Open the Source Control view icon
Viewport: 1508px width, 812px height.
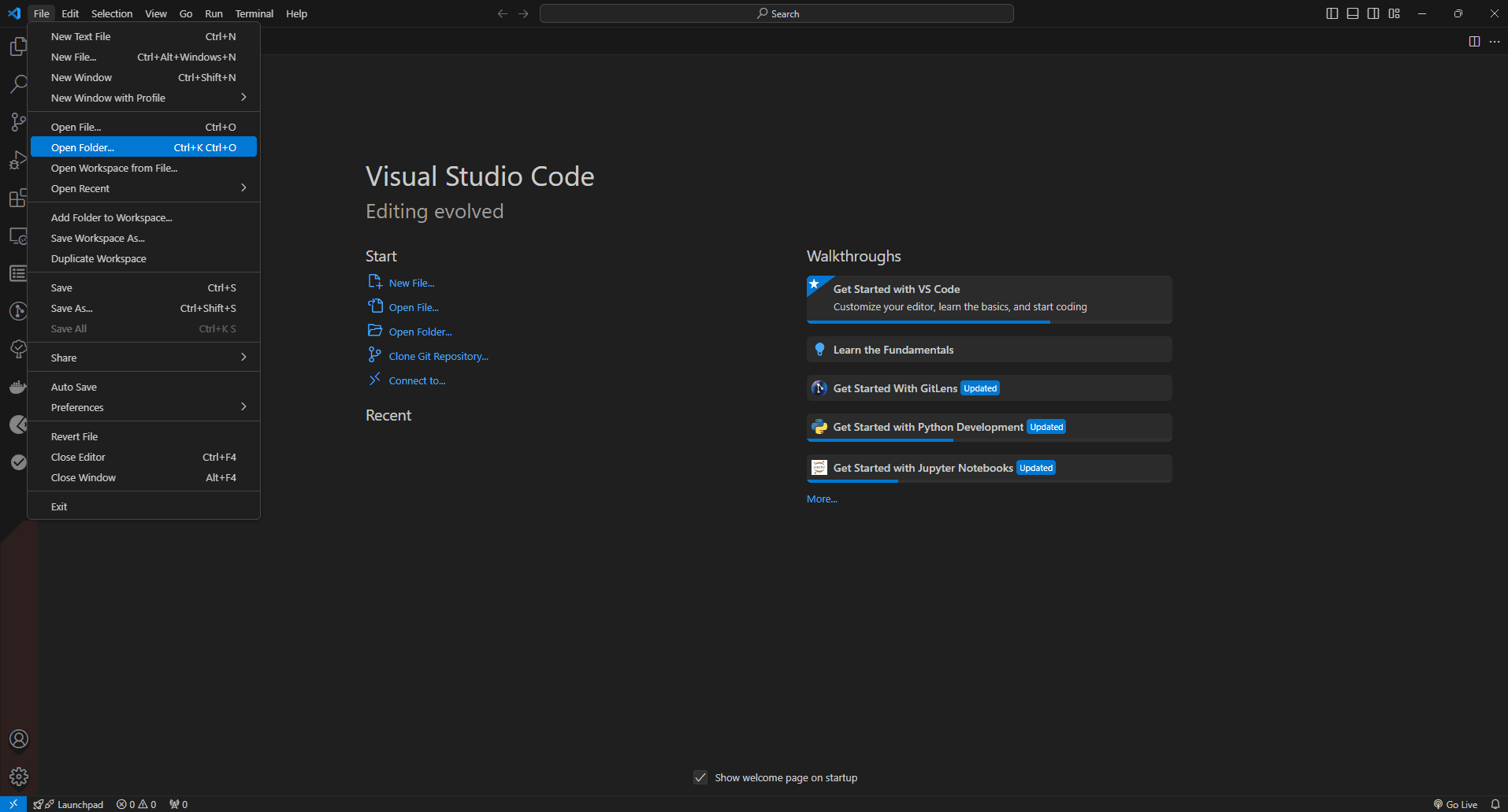18,122
